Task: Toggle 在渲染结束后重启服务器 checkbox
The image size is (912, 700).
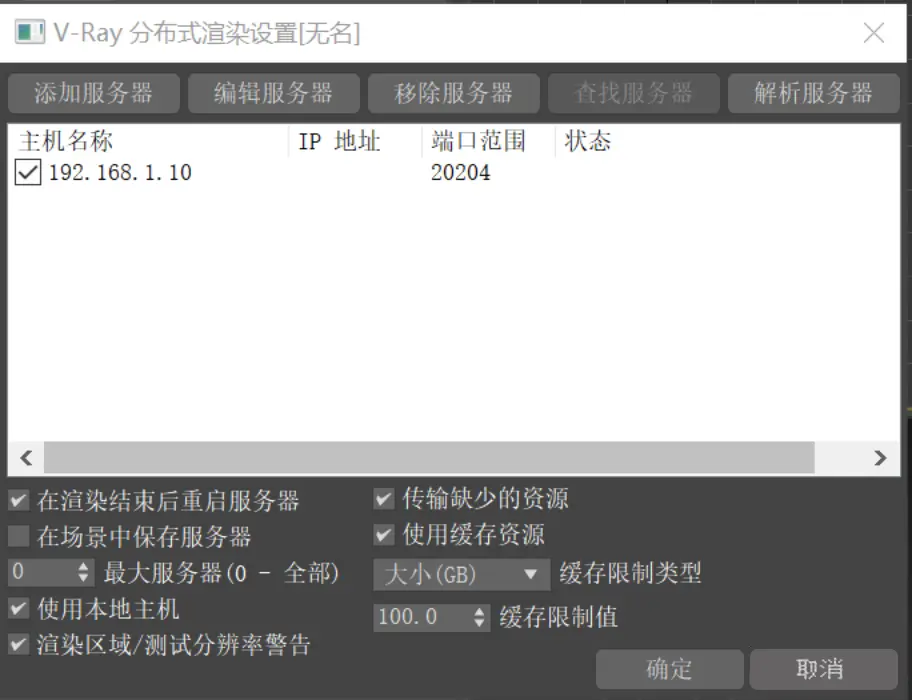Action: point(19,500)
